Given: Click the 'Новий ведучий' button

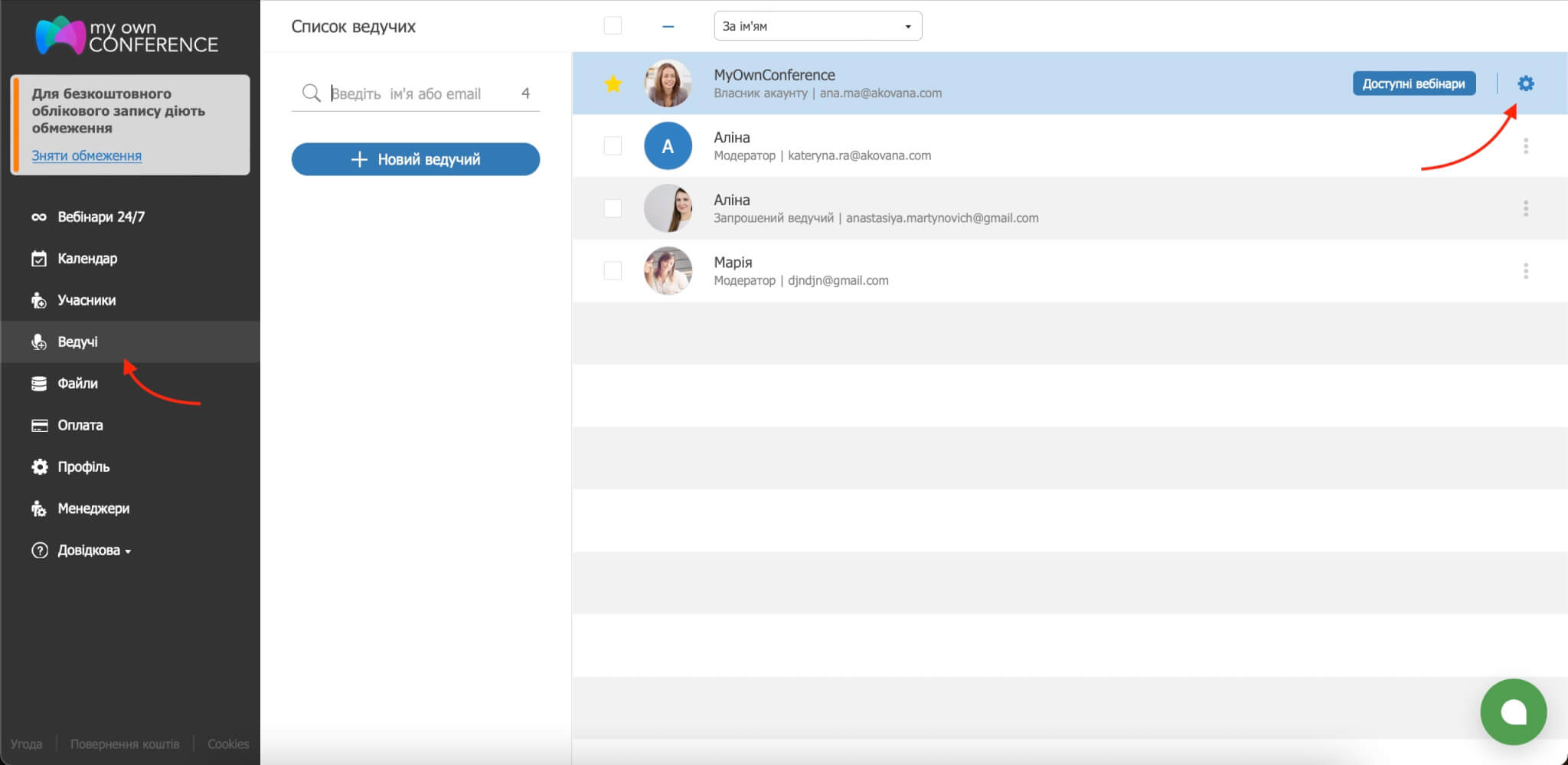Looking at the screenshot, I should [x=415, y=159].
